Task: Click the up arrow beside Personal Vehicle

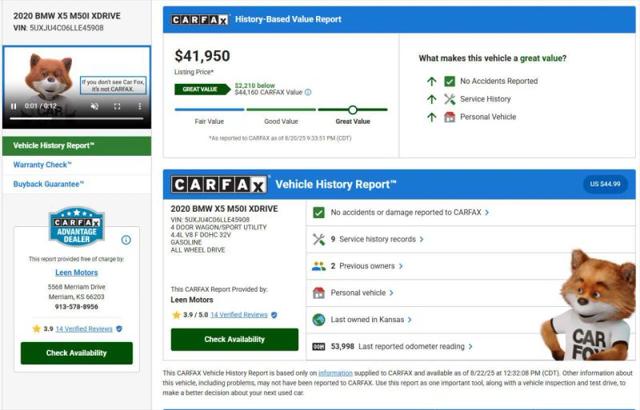Action: pyautogui.click(x=431, y=117)
